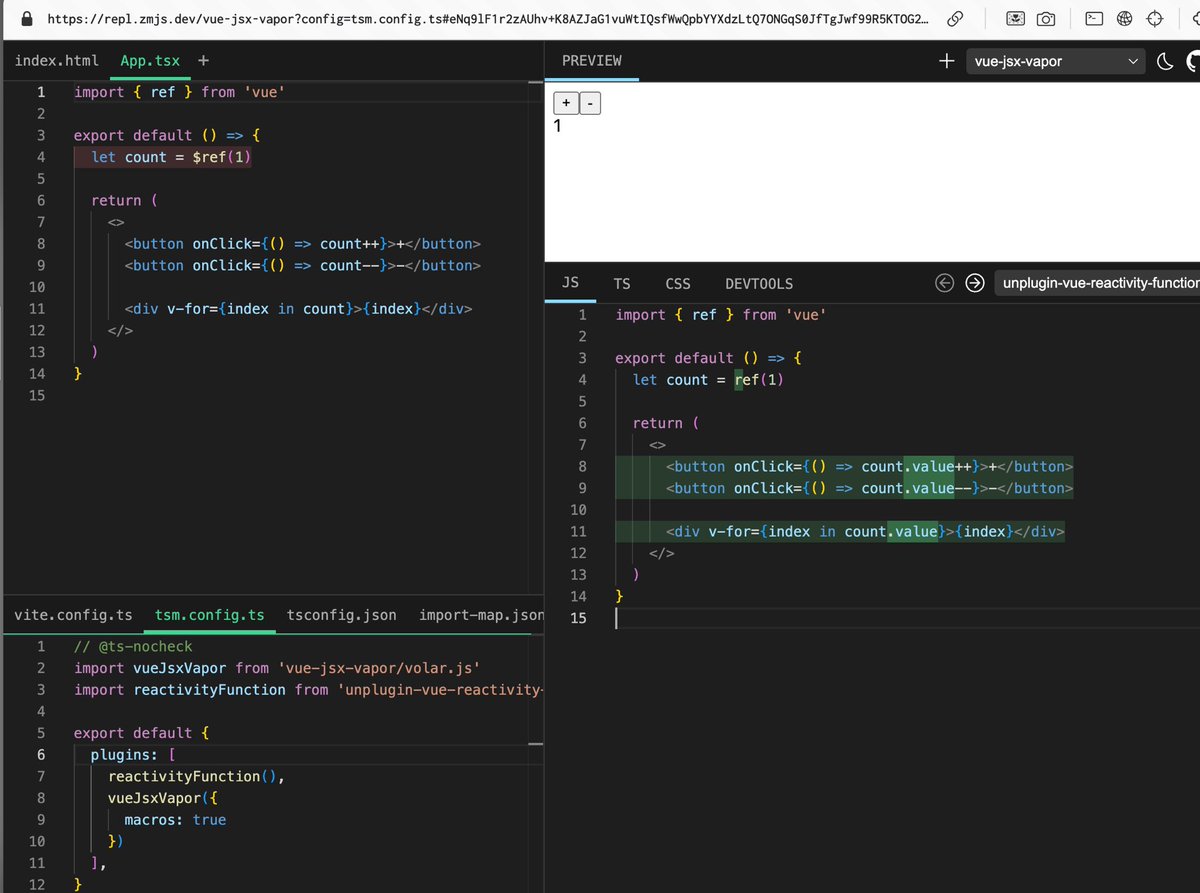Click the lock icon in address bar
This screenshot has height=893, width=1200.
point(26,18)
